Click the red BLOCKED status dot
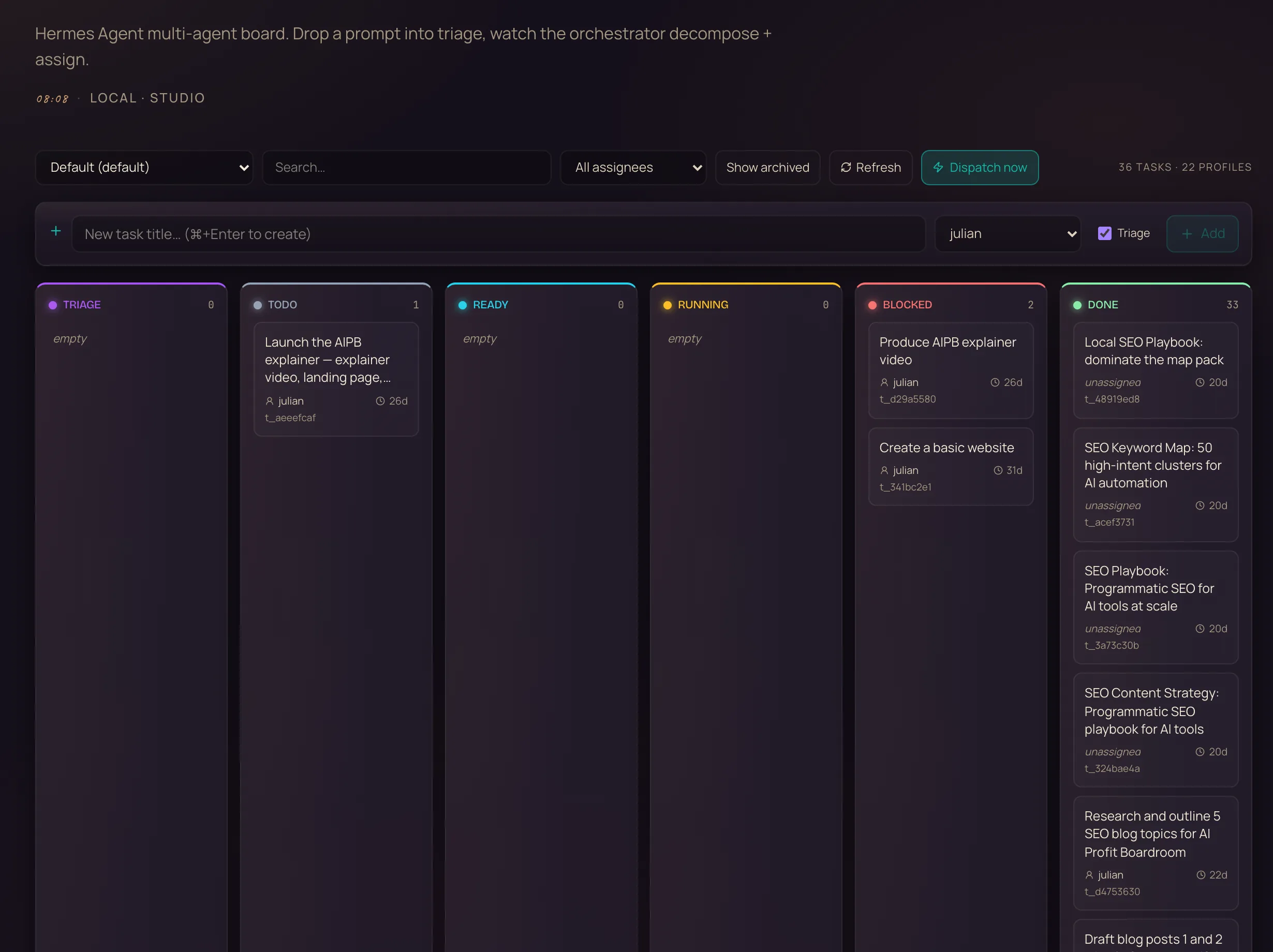This screenshot has width=1273, height=952. click(x=872, y=305)
